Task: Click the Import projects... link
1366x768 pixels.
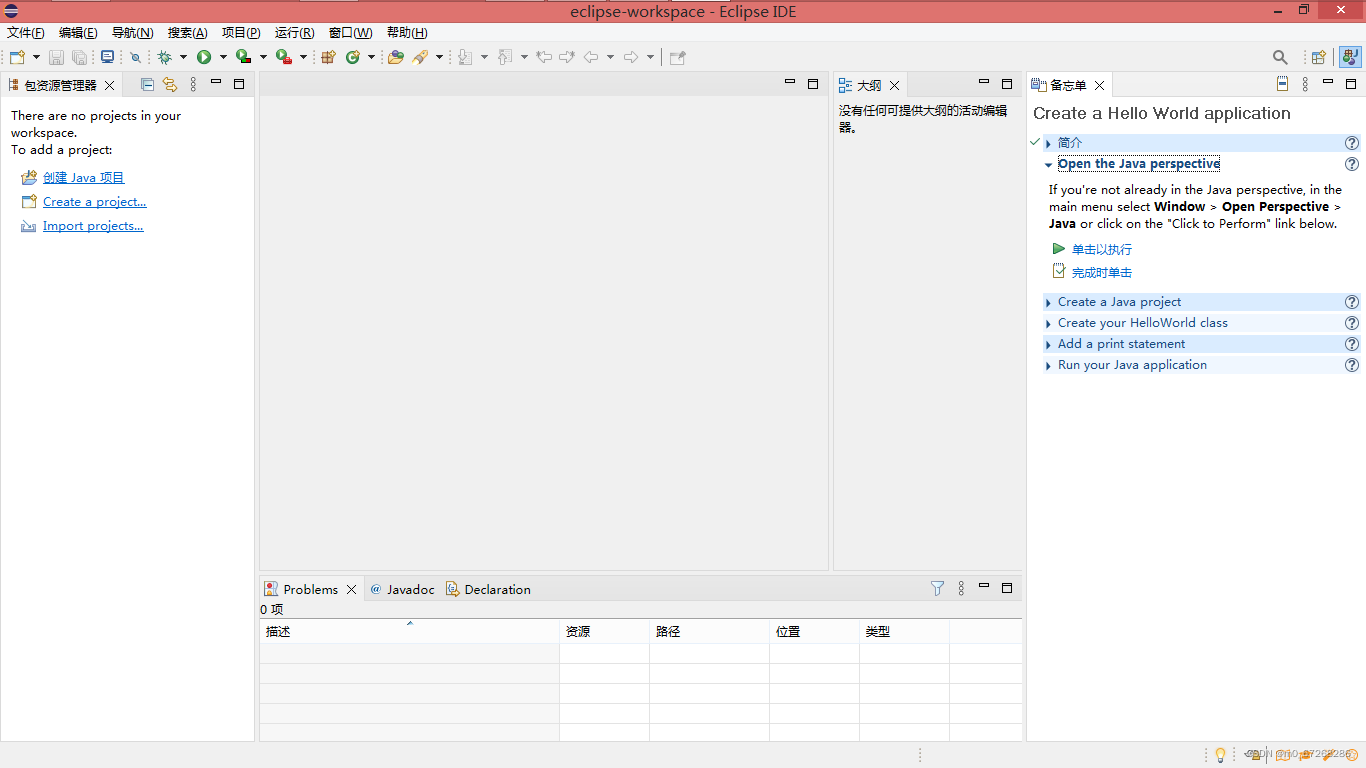Action: (93, 226)
